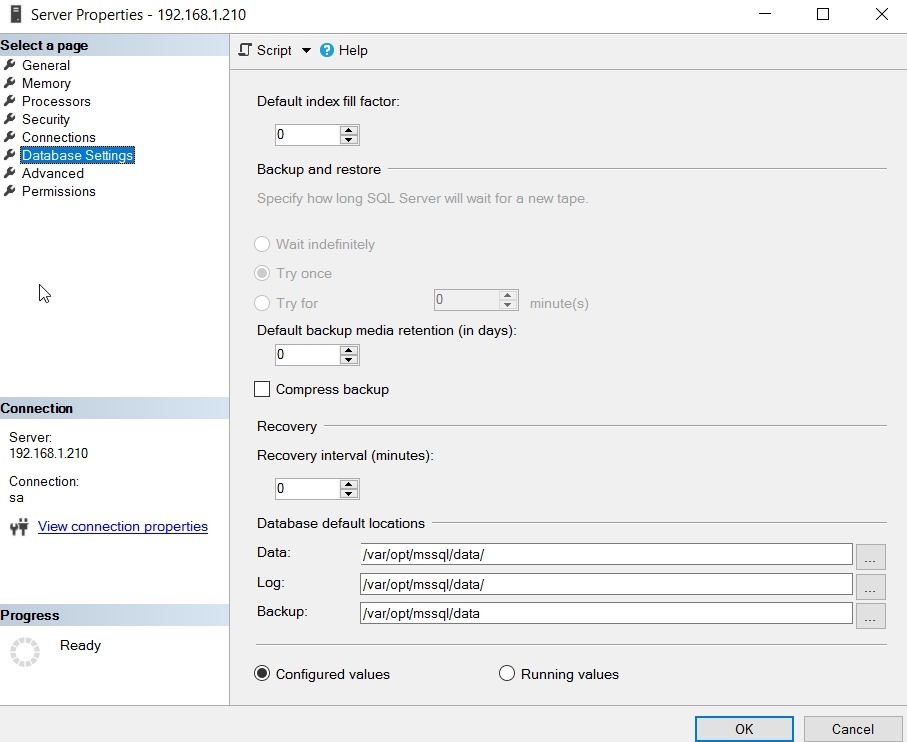Click the wrench icon next to Processors
This screenshot has height=742, width=907.
(10, 101)
